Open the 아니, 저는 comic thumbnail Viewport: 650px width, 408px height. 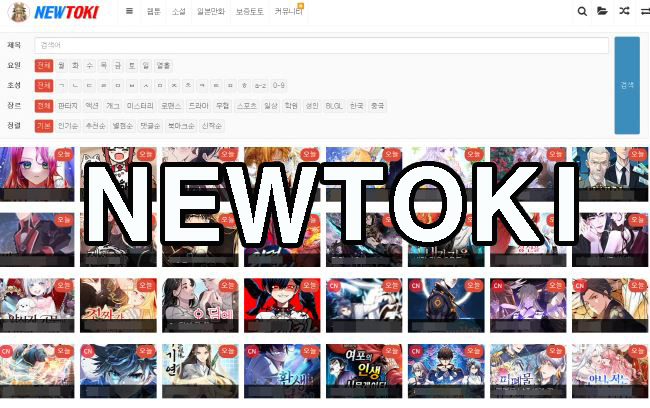610,371
